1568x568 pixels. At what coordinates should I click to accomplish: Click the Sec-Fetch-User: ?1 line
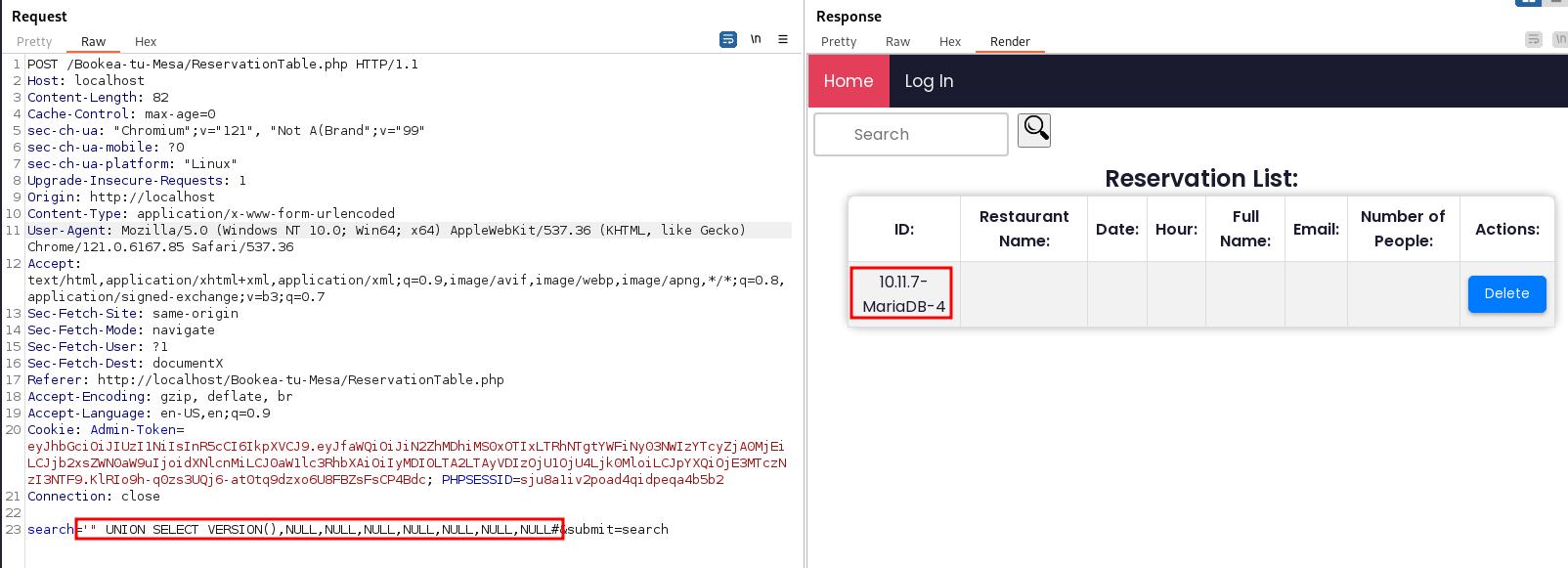[x=98, y=347]
